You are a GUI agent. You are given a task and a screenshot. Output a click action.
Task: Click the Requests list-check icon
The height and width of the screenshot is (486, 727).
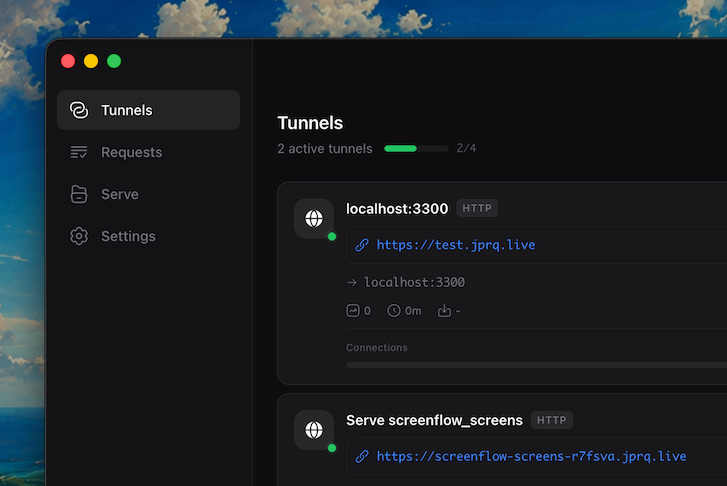(79, 152)
